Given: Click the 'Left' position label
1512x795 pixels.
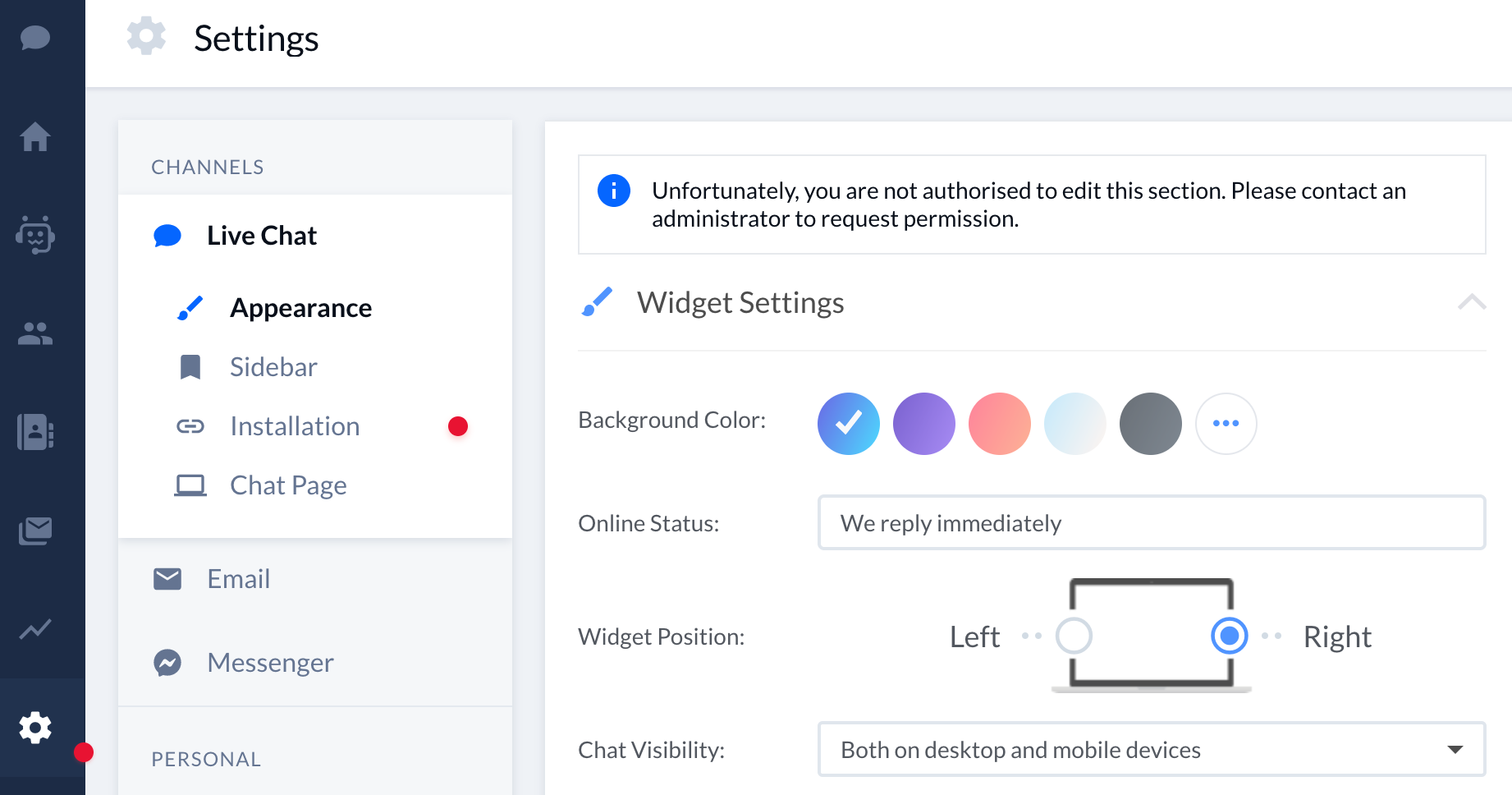Looking at the screenshot, I should click(974, 636).
